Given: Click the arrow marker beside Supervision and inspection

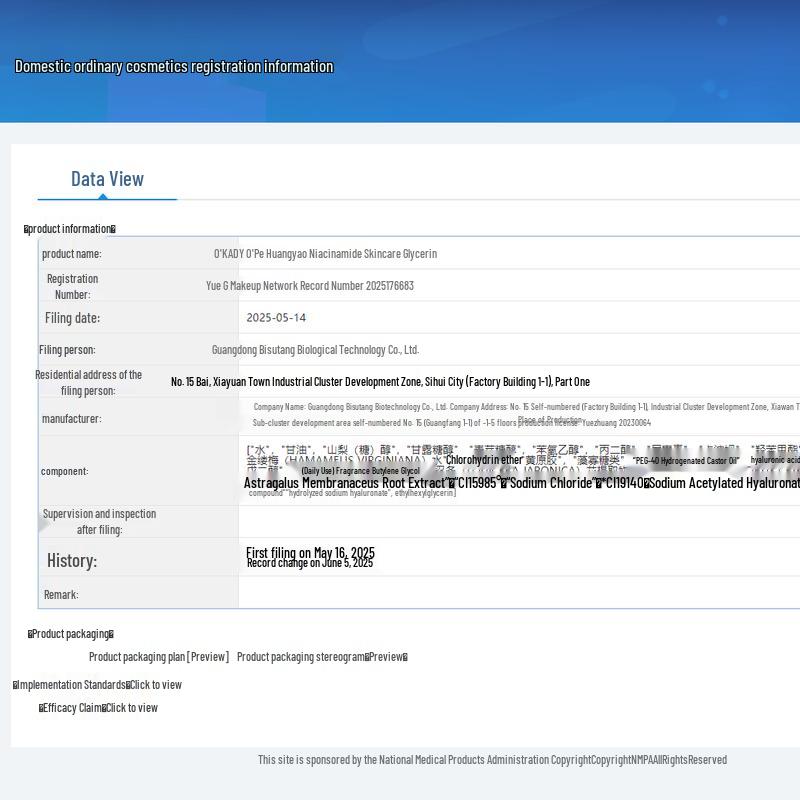Looking at the screenshot, I should [x=44, y=522].
